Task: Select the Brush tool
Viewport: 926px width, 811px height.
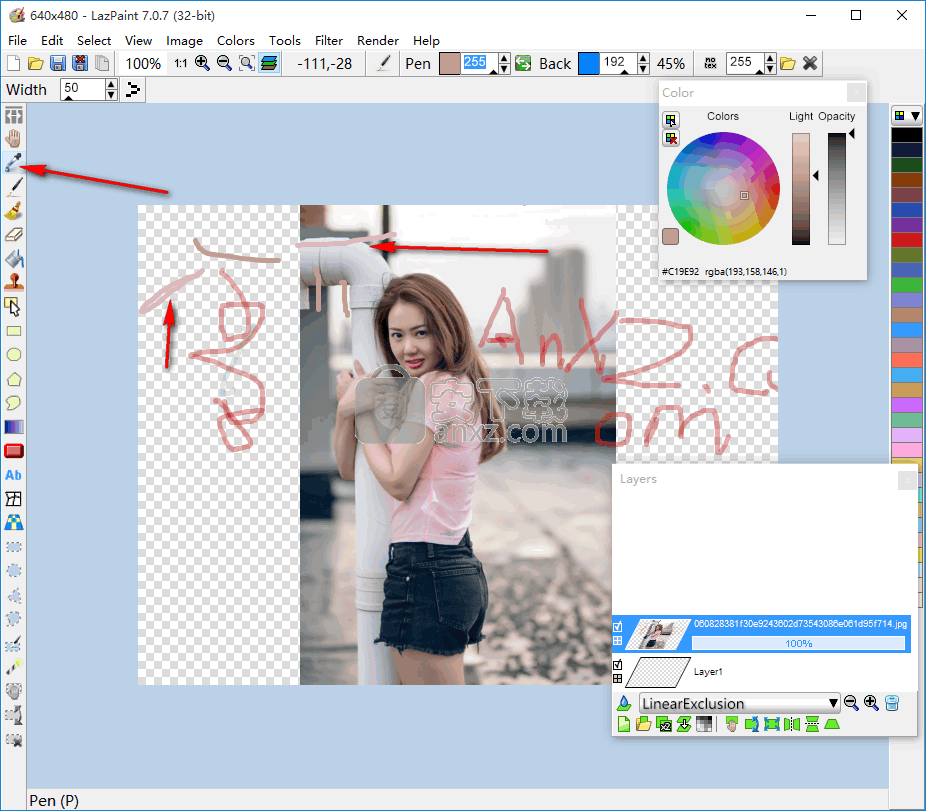Action: [13, 210]
